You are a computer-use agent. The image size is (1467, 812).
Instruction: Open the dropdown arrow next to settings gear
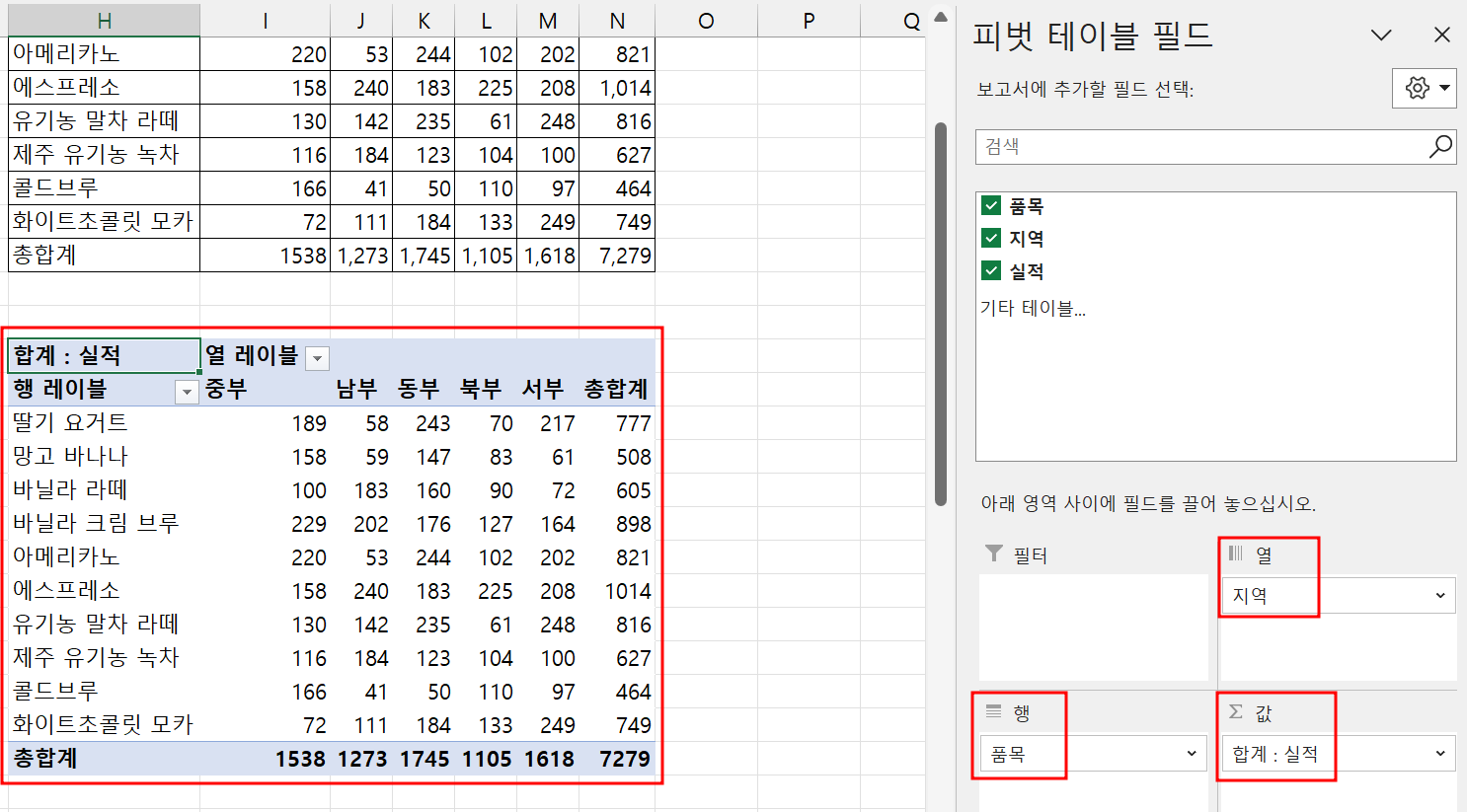point(1444,88)
